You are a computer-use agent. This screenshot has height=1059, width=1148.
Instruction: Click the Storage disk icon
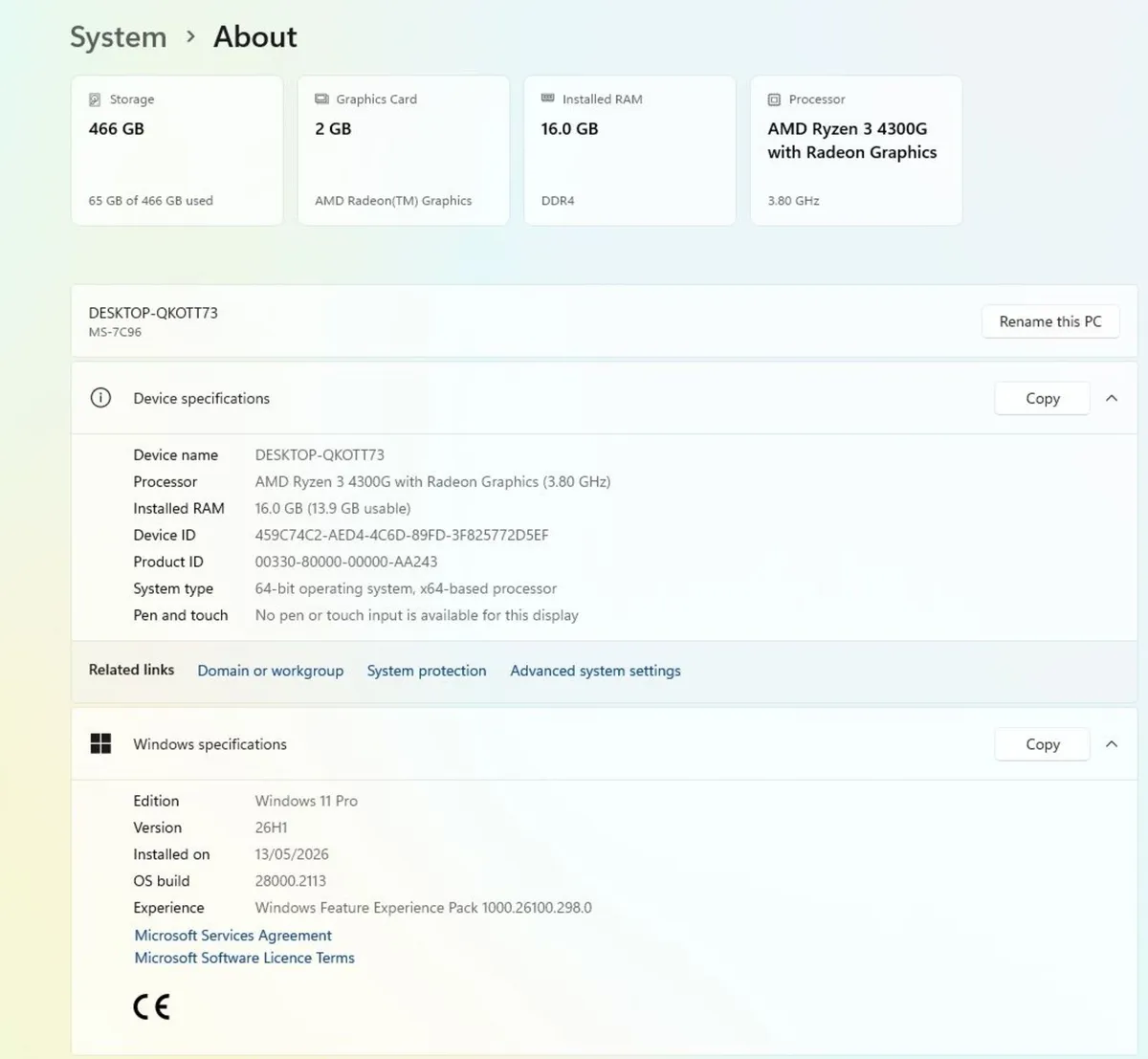tap(95, 99)
